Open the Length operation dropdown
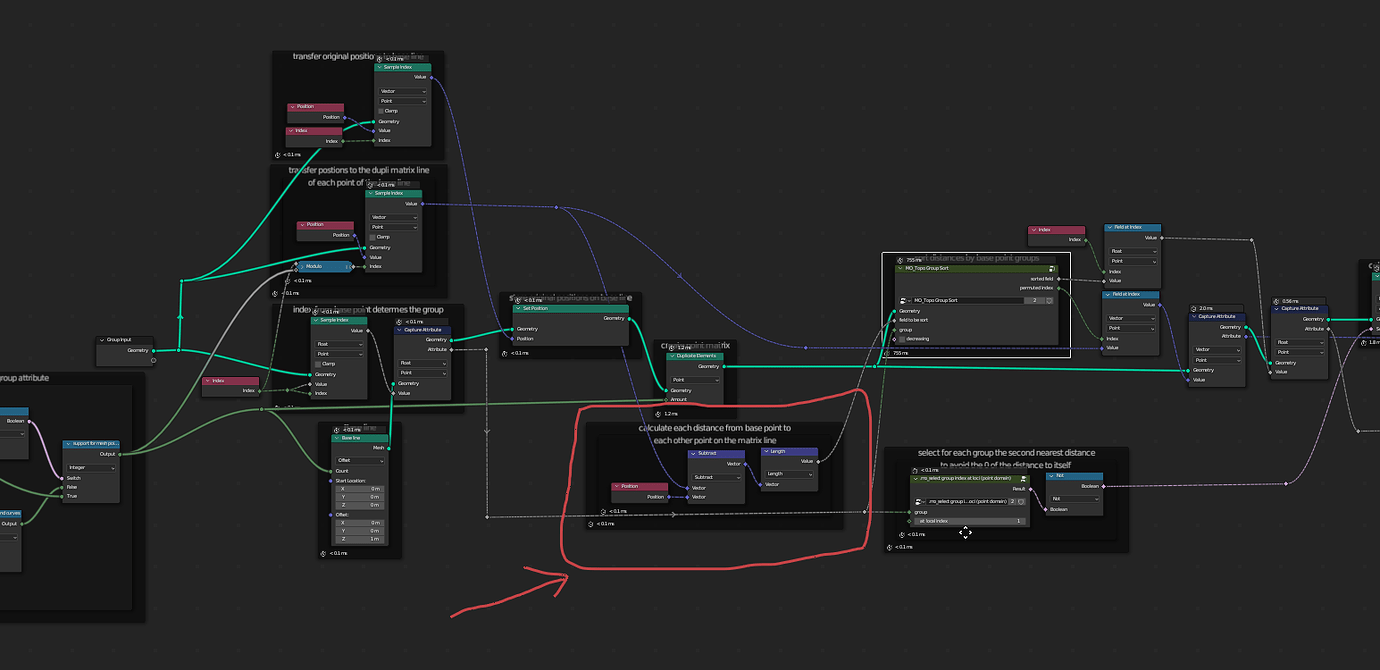Image resolution: width=1380 pixels, height=670 pixels. click(789, 474)
